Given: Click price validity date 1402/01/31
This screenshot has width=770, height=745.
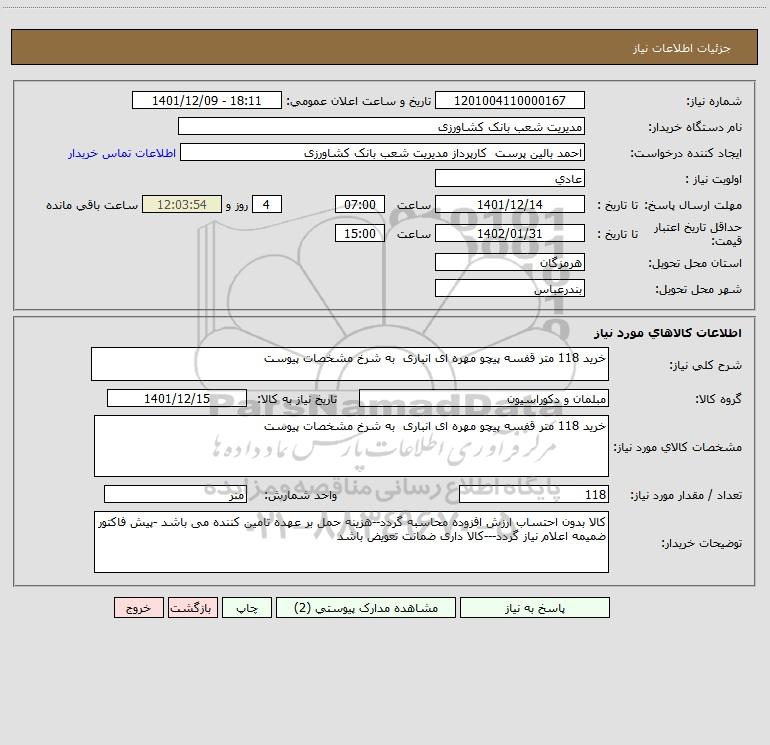Looking at the screenshot, I should click(x=510, y=233).
